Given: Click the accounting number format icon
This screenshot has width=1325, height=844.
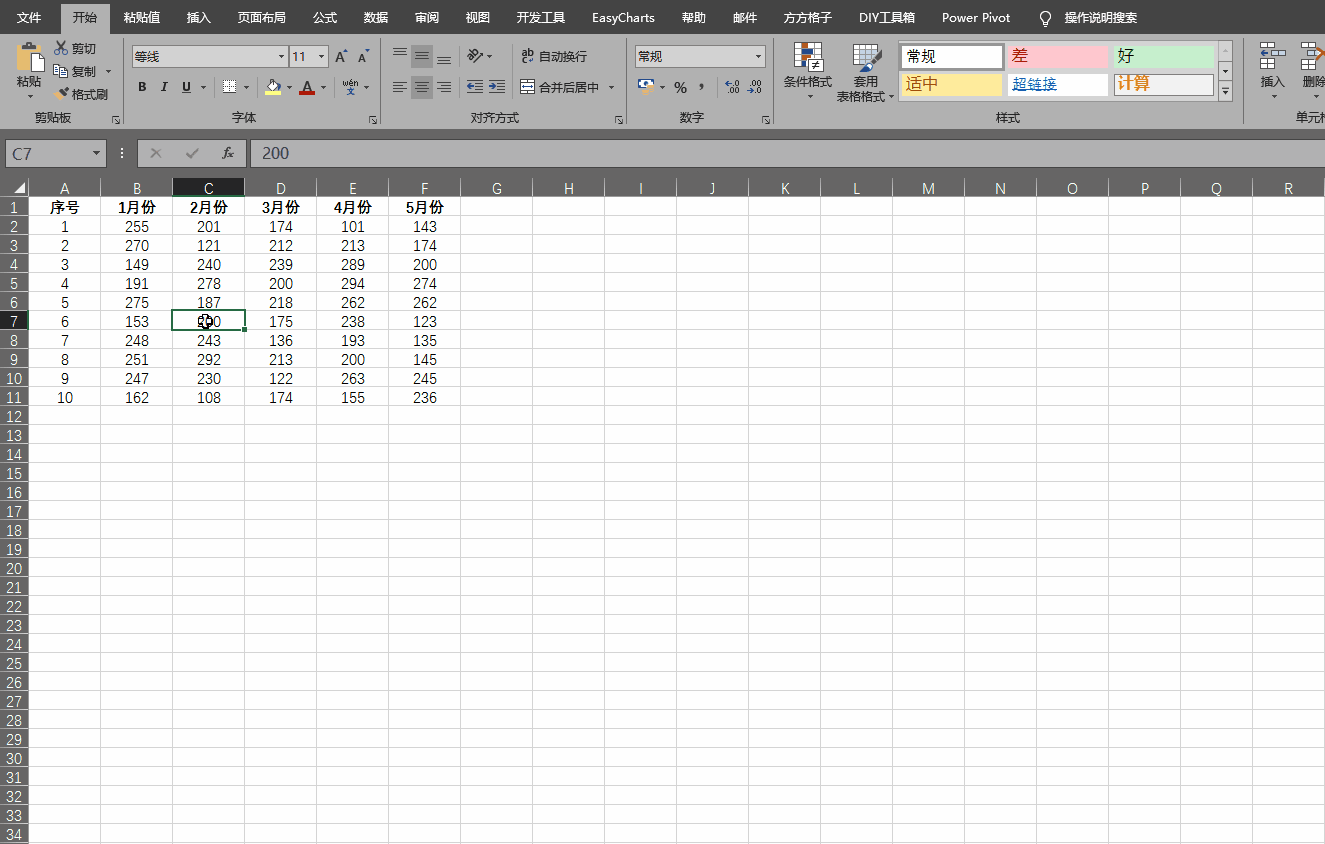Looking at the screenshot, I should click(645, 87).
